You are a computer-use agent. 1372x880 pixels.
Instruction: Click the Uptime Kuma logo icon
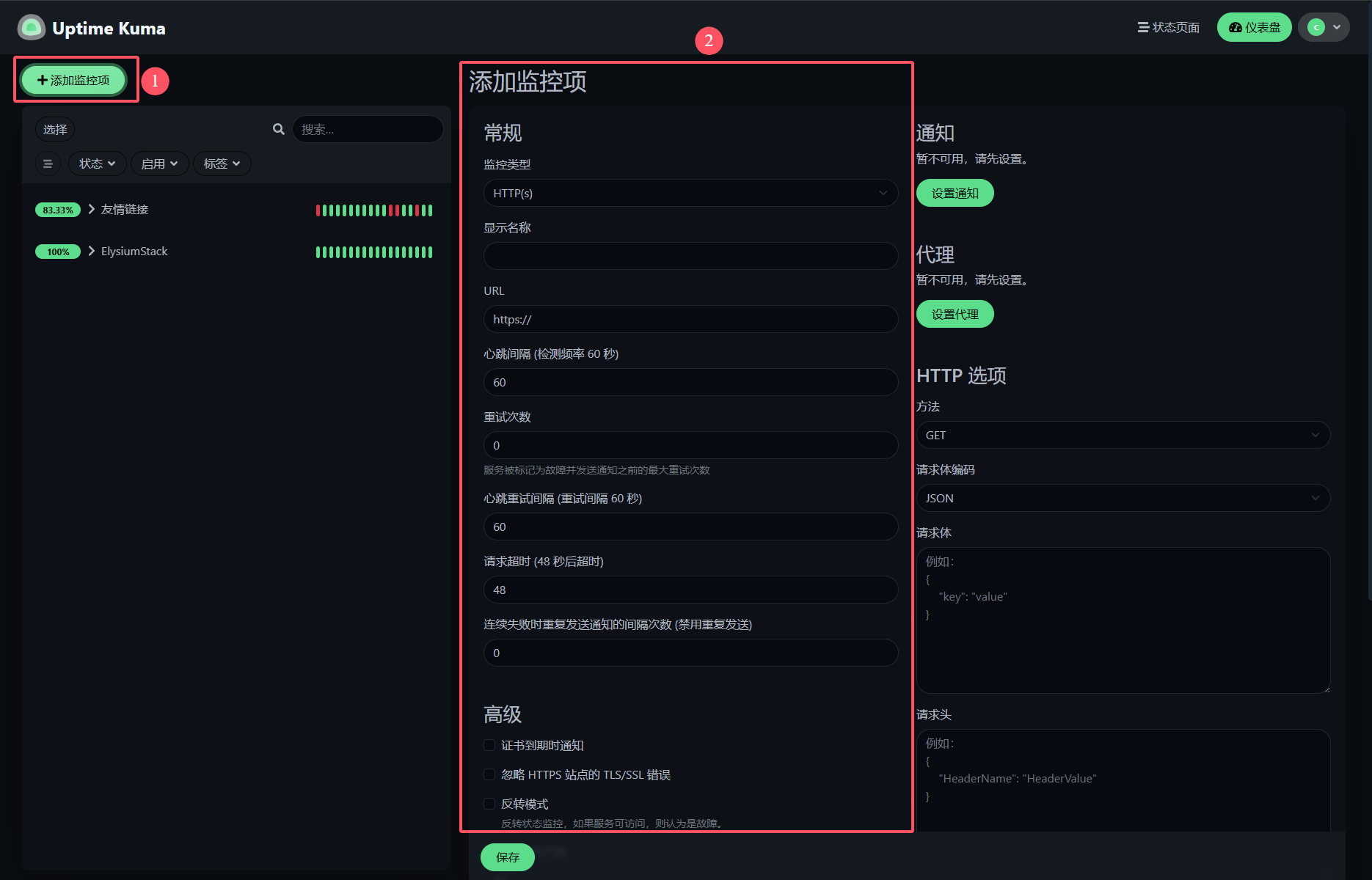[x=31, y=28]
